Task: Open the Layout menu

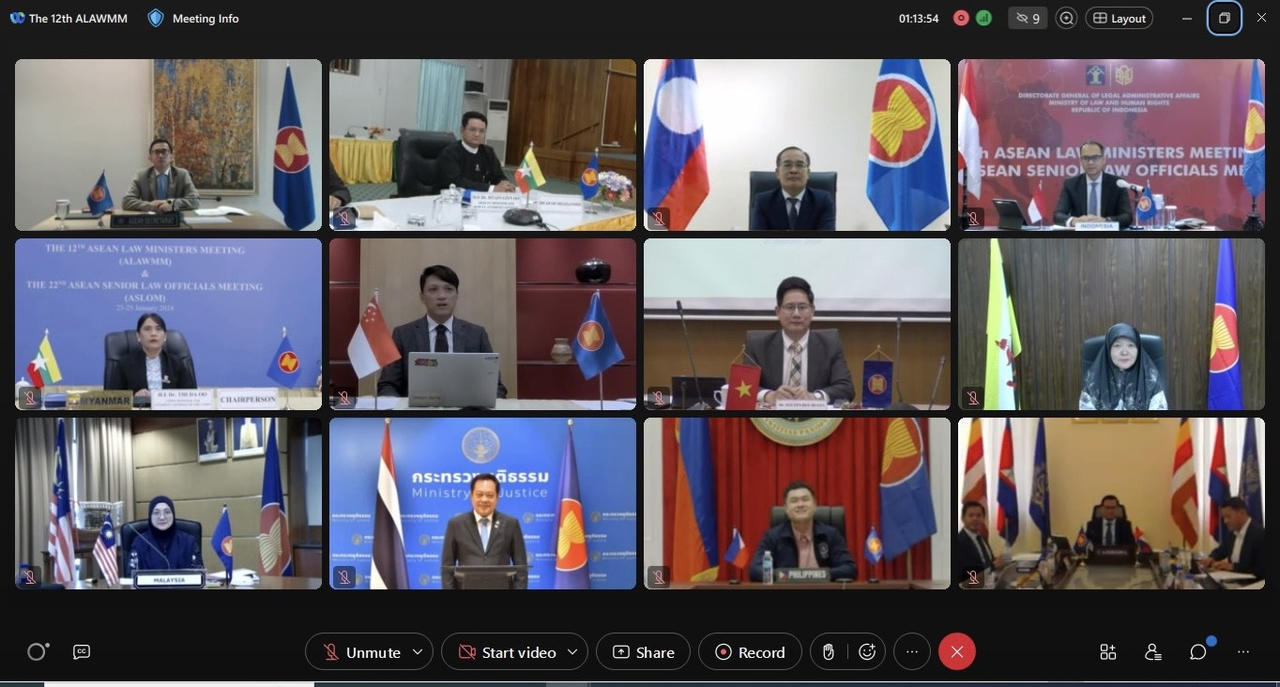Action: (1118, 17)
